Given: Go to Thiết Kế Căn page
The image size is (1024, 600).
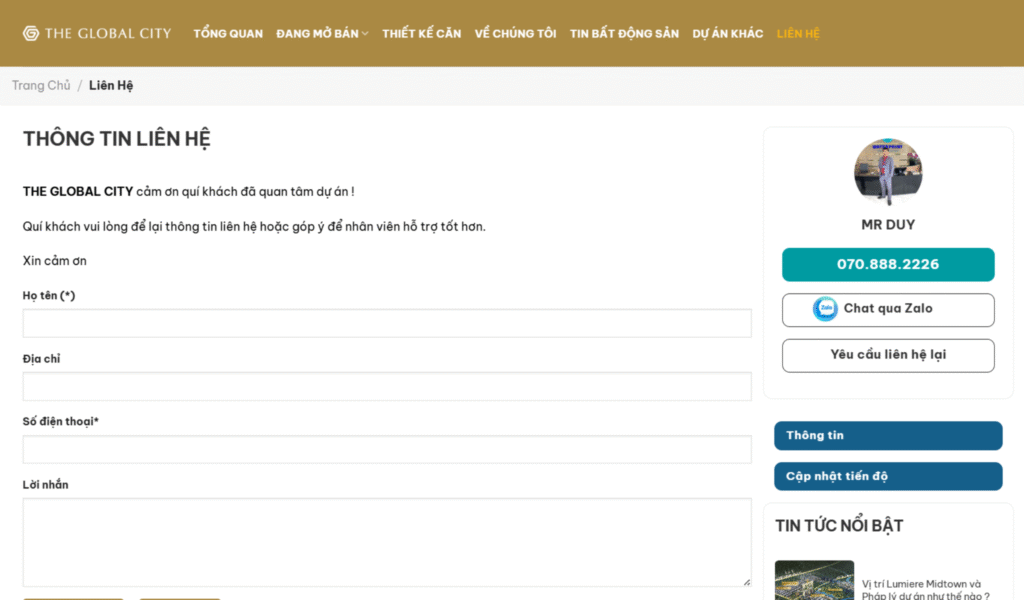Looking at the screenshot, I should (x=421, y=34).
